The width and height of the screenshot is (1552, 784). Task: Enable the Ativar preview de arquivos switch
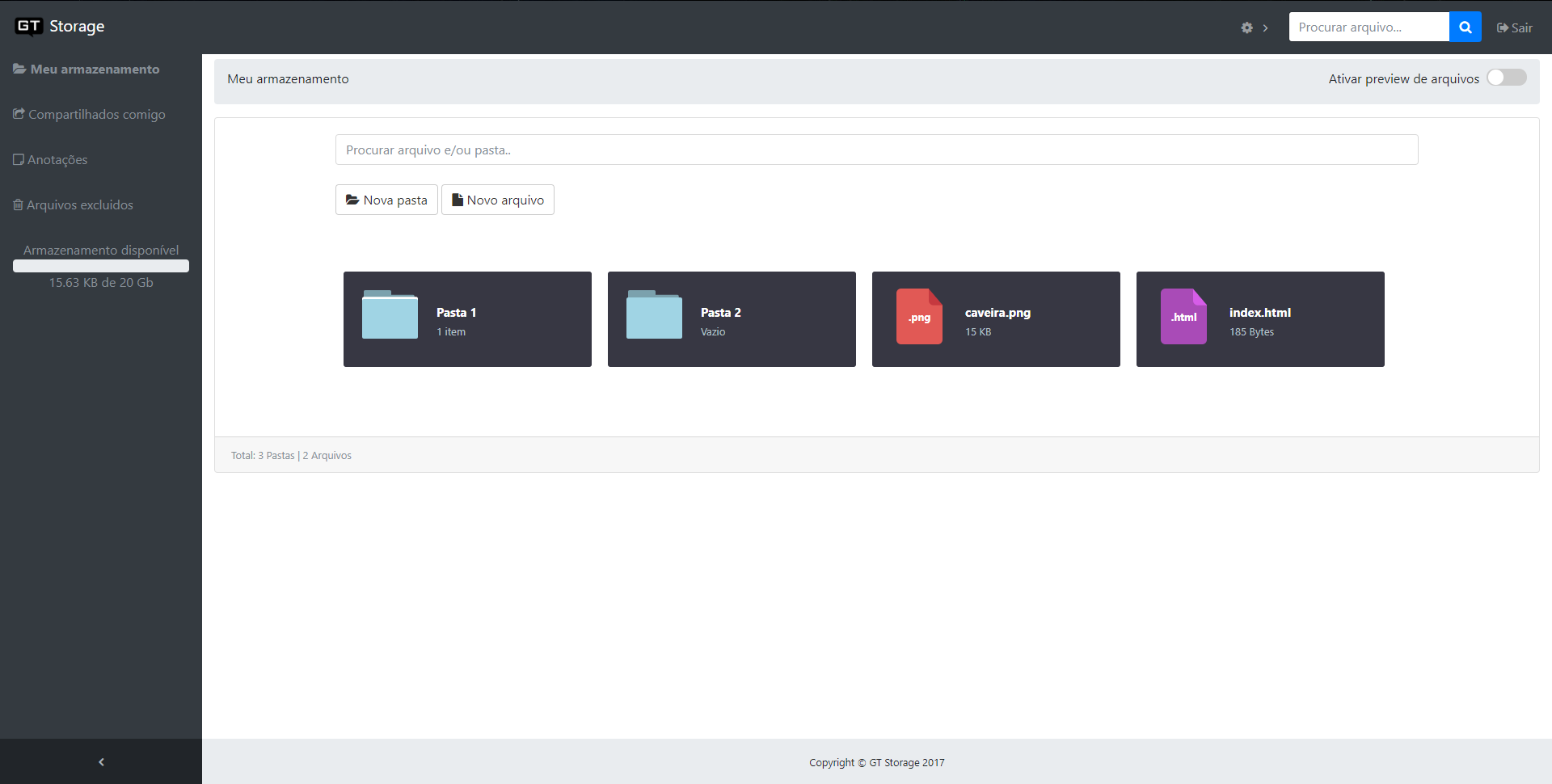(x=1507, y=78)
